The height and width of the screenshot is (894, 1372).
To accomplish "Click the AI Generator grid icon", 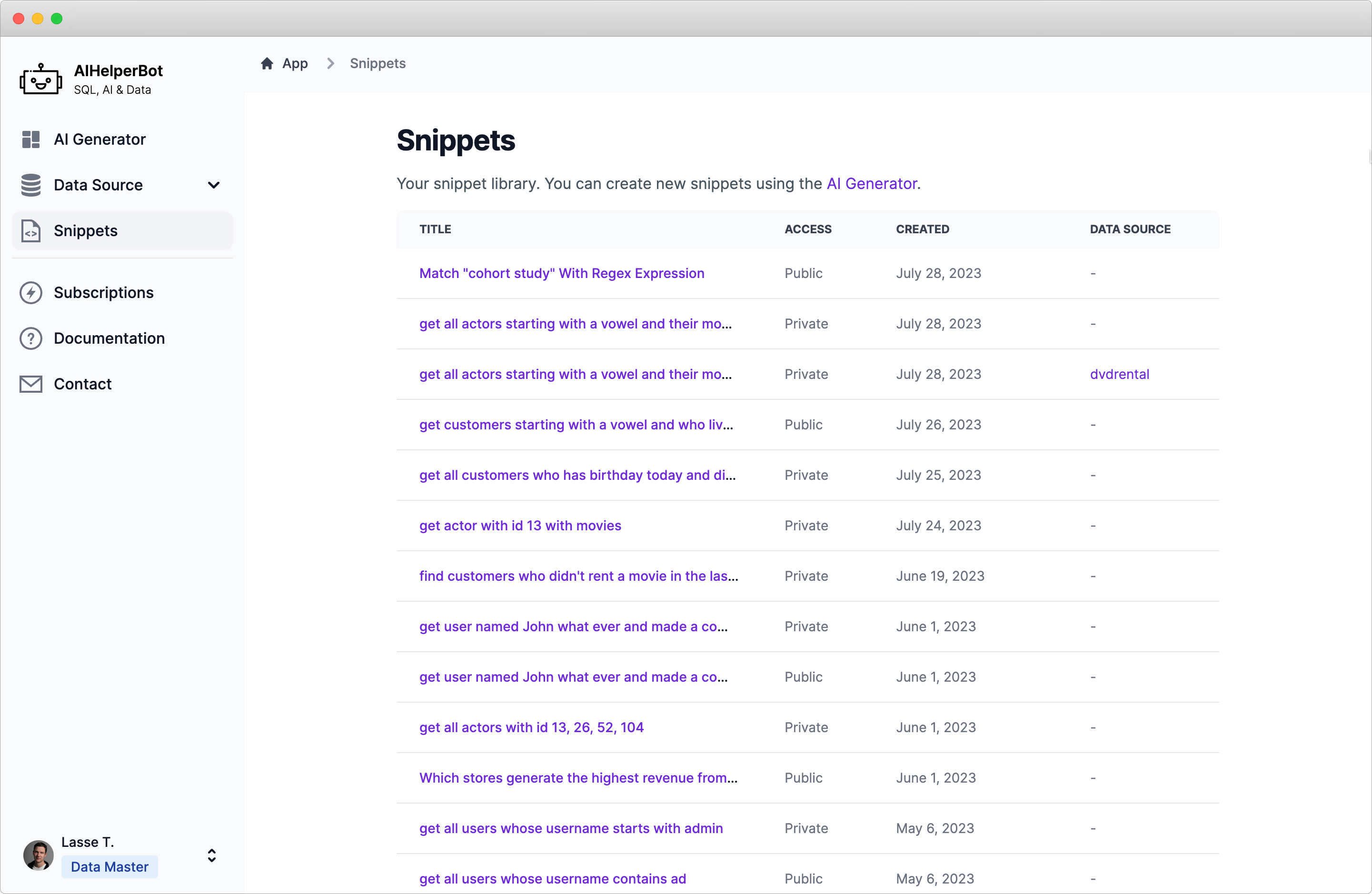I will tap(30, 139).
